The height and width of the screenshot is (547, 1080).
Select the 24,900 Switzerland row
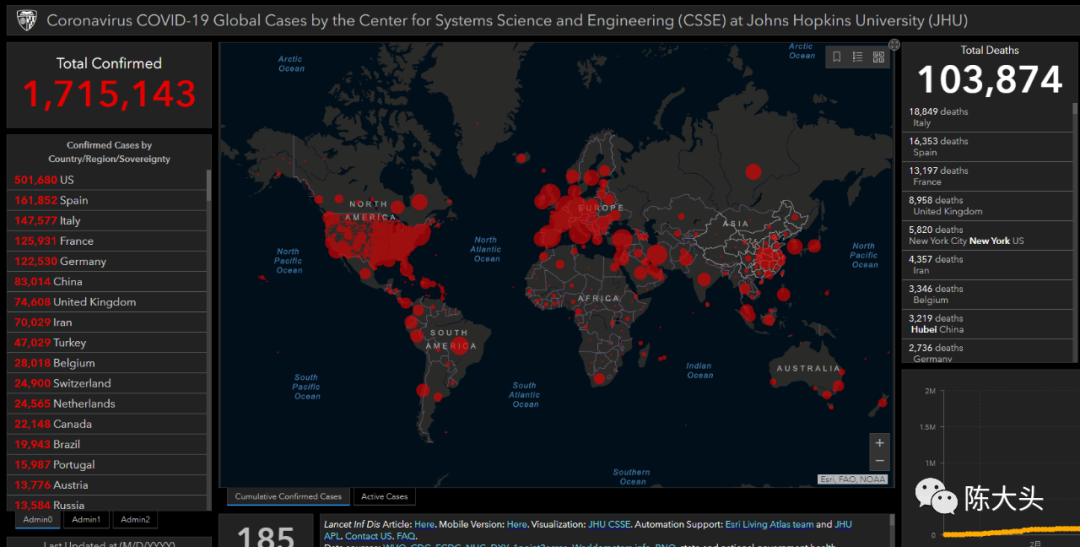pos(107,383)
